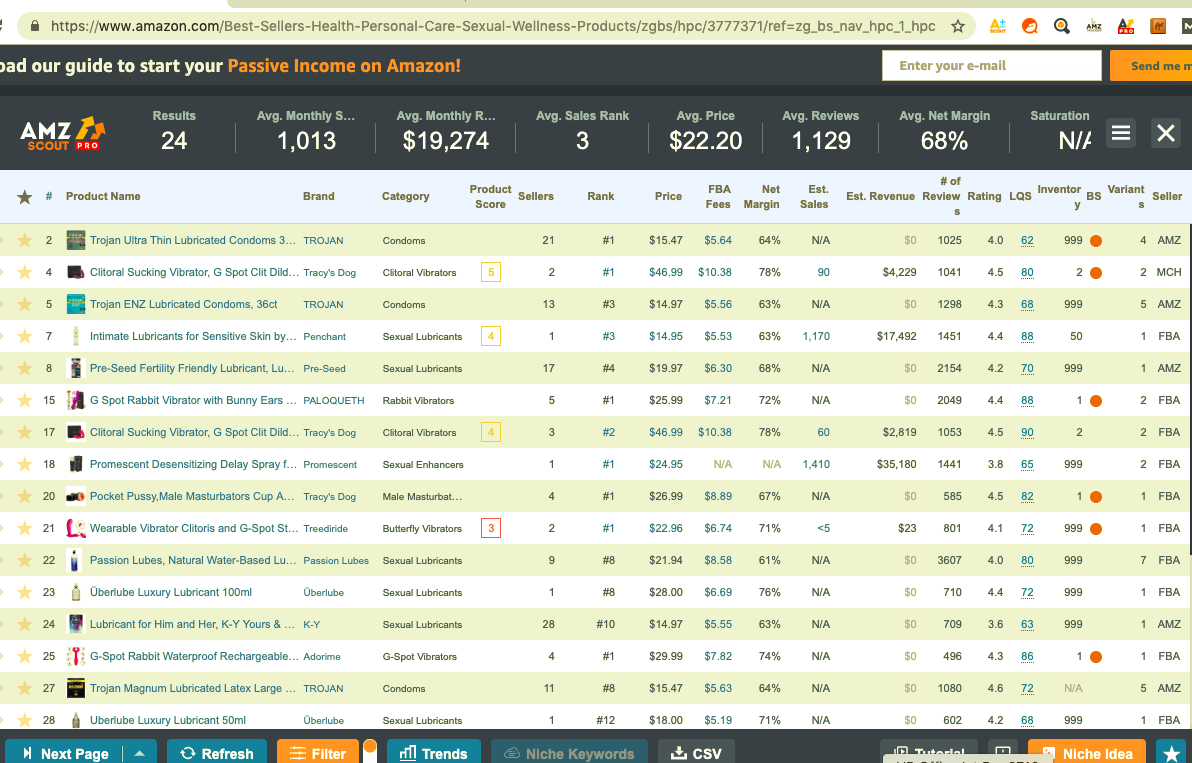Screen dimensions: 1192x763
Task: Export results using the CSV button
Action: tap(697, 753)
